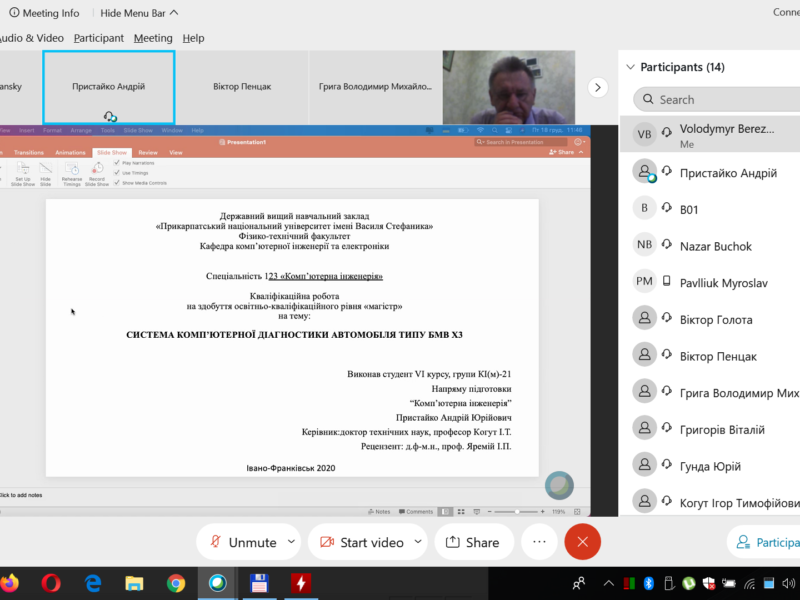This screenshot has width=800, height=600.
Task: Open Google Chrome from the taskbar
Action: pyautogui.click(x=176, y=582)
